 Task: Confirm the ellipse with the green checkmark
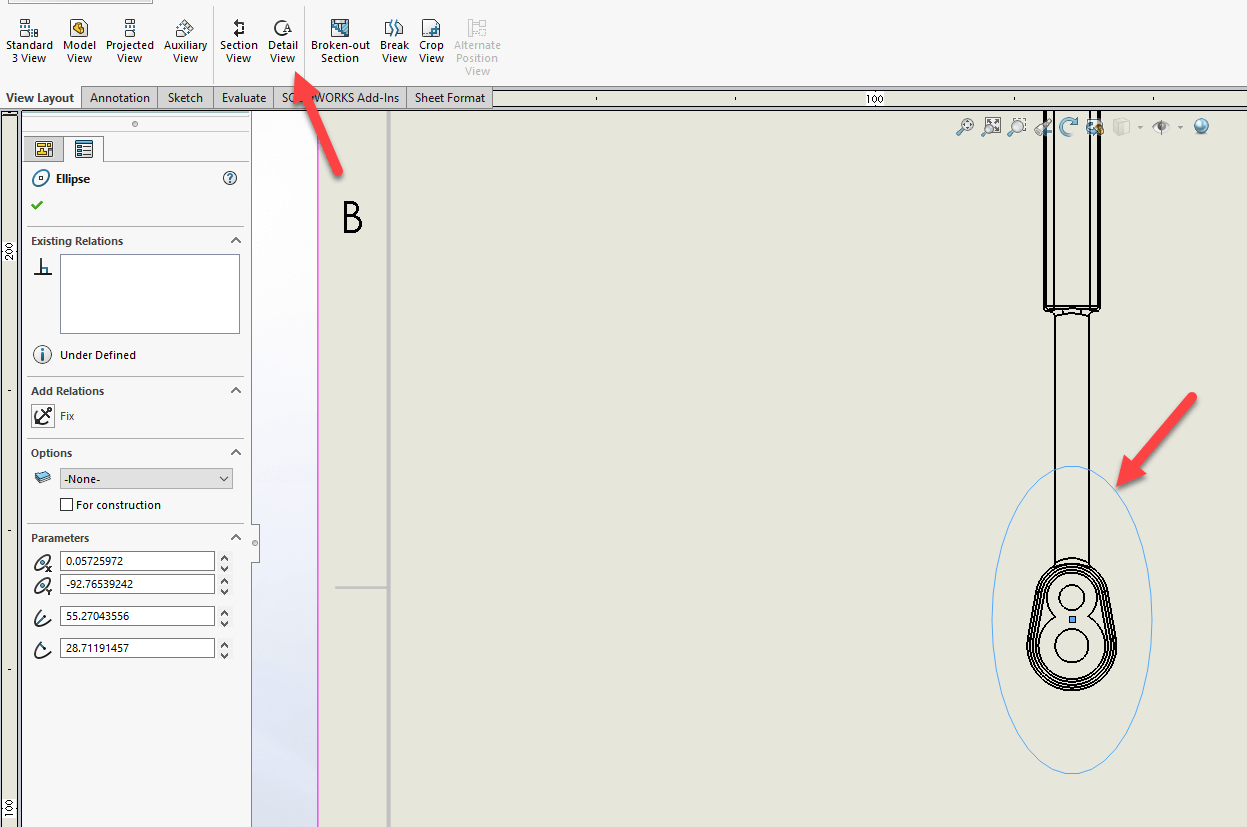36,205
